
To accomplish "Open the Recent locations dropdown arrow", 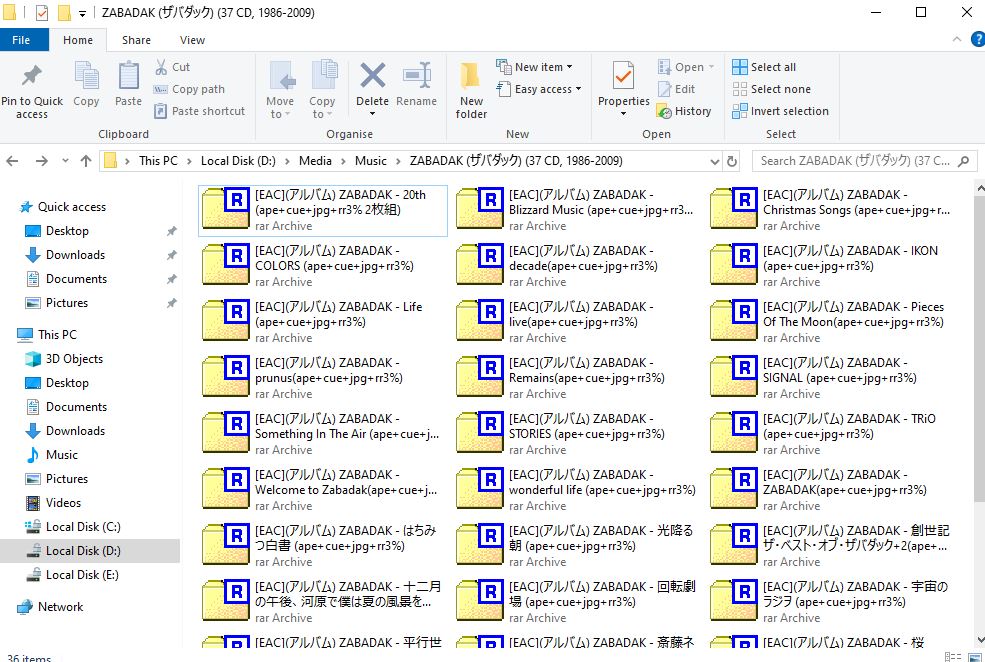I will [x=65, y=161].
